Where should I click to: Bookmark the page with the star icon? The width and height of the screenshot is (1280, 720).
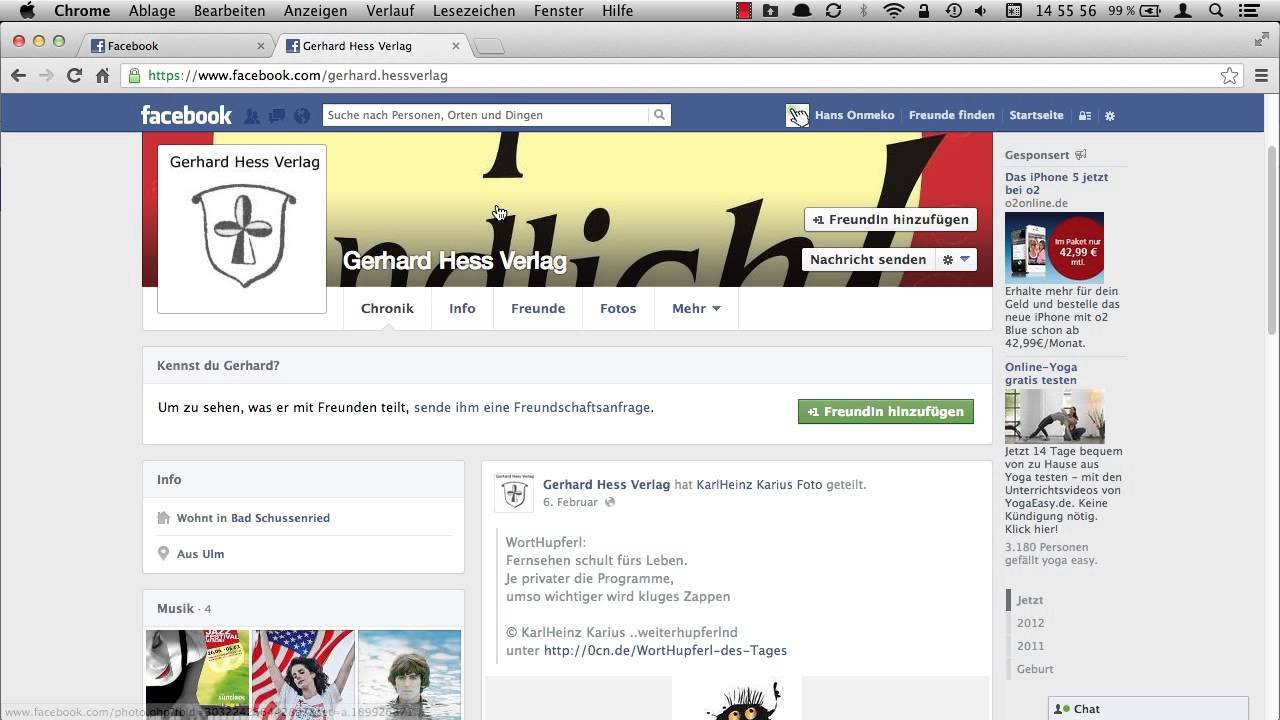point(1229,76)
